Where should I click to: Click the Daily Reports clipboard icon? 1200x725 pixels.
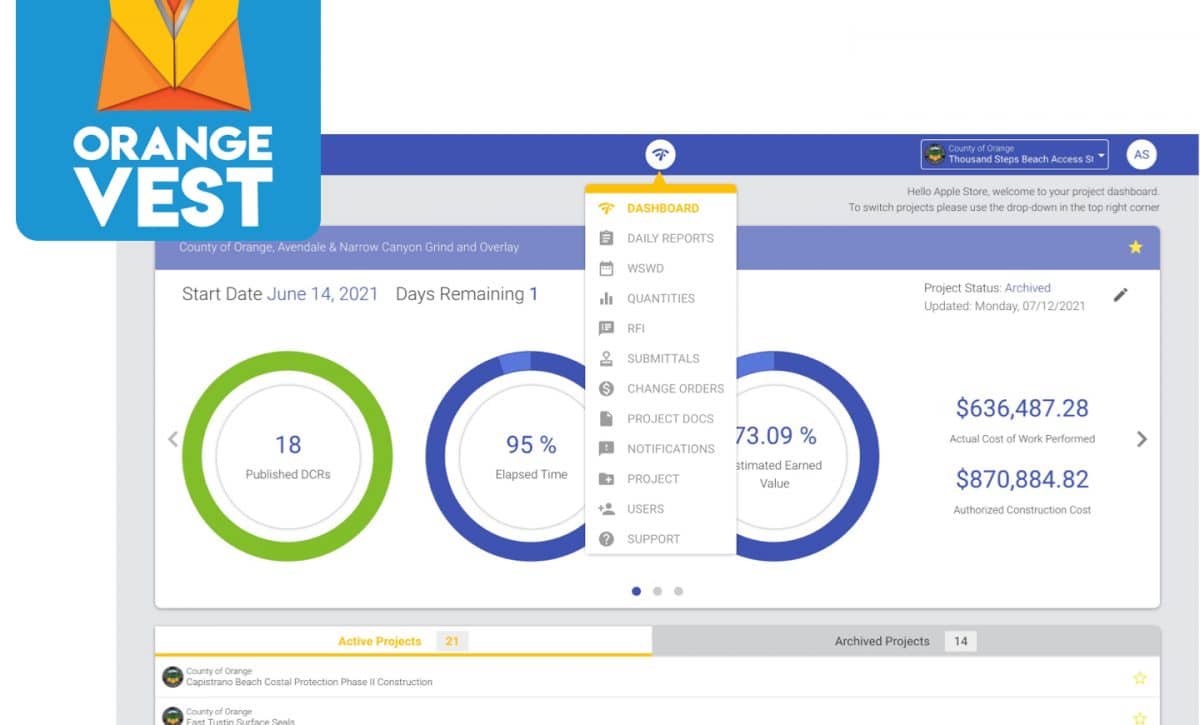pyautogui.click(x=606, y=238)
